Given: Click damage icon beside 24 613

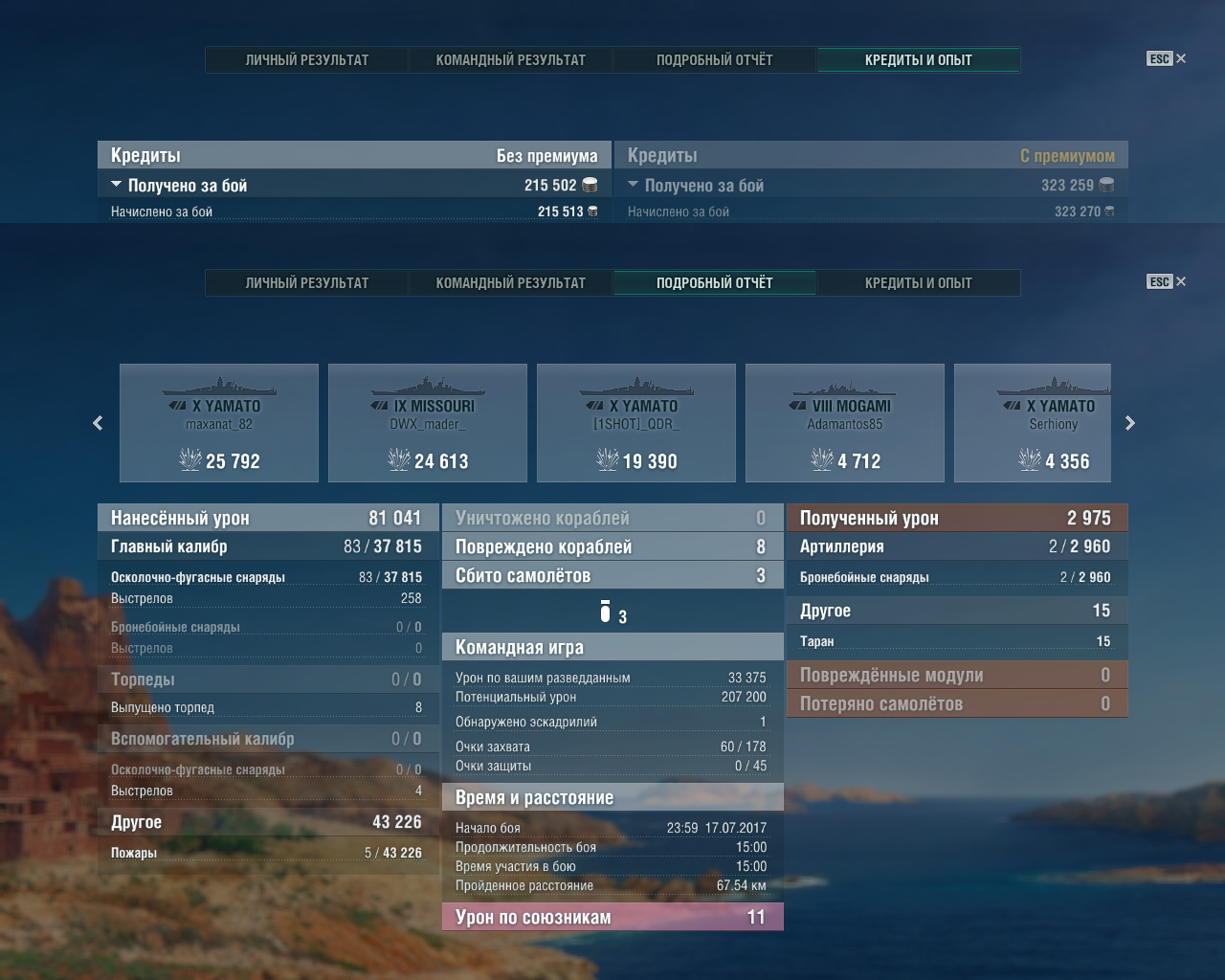Looking at the screenshot, I should tap(398, 460).
